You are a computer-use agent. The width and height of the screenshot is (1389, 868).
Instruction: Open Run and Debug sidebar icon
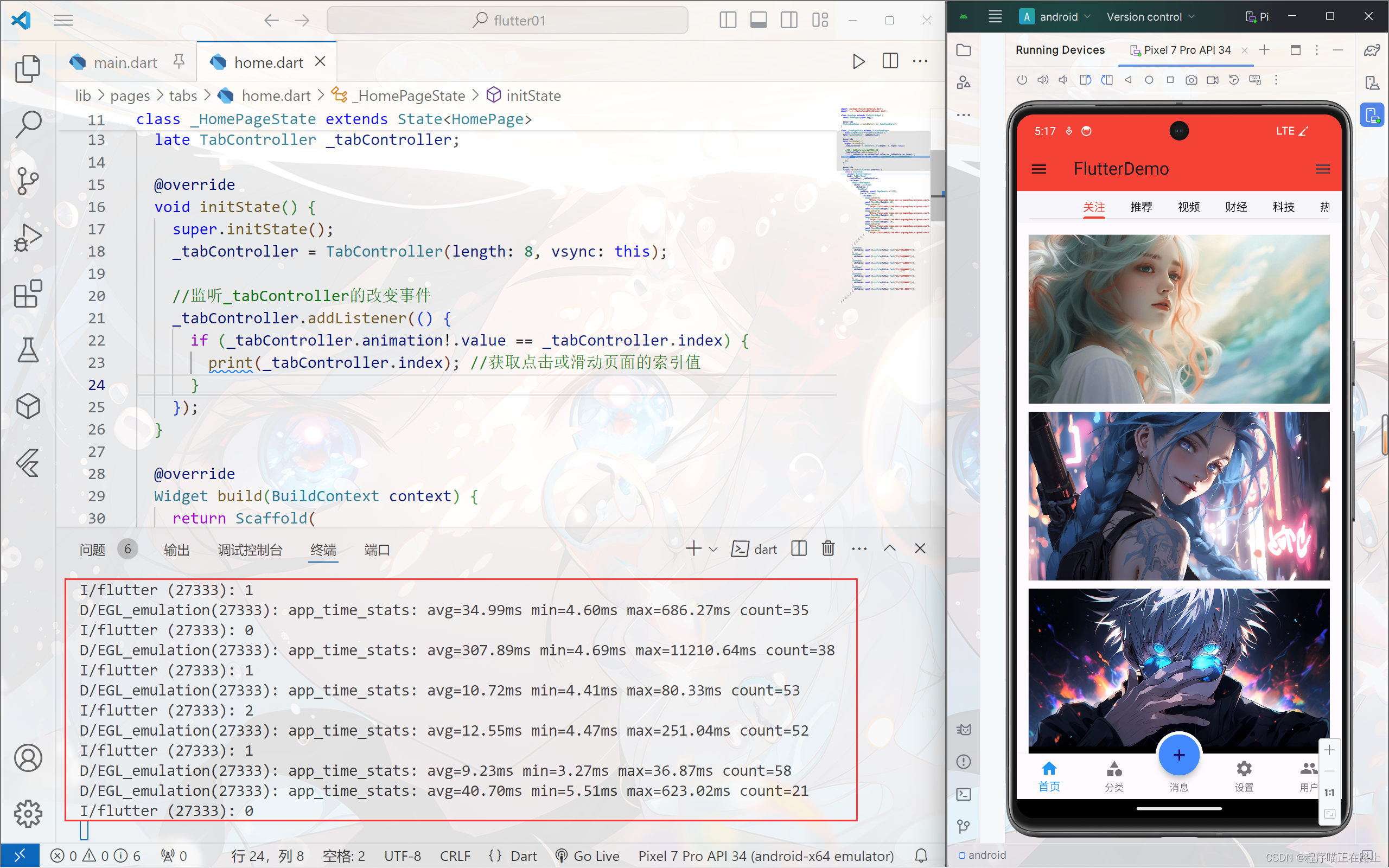click(x=27, y=237)
